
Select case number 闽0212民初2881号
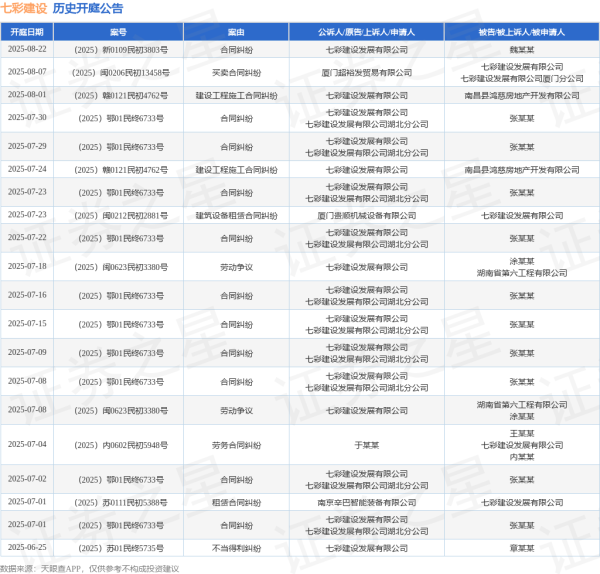tap(121, 216)
